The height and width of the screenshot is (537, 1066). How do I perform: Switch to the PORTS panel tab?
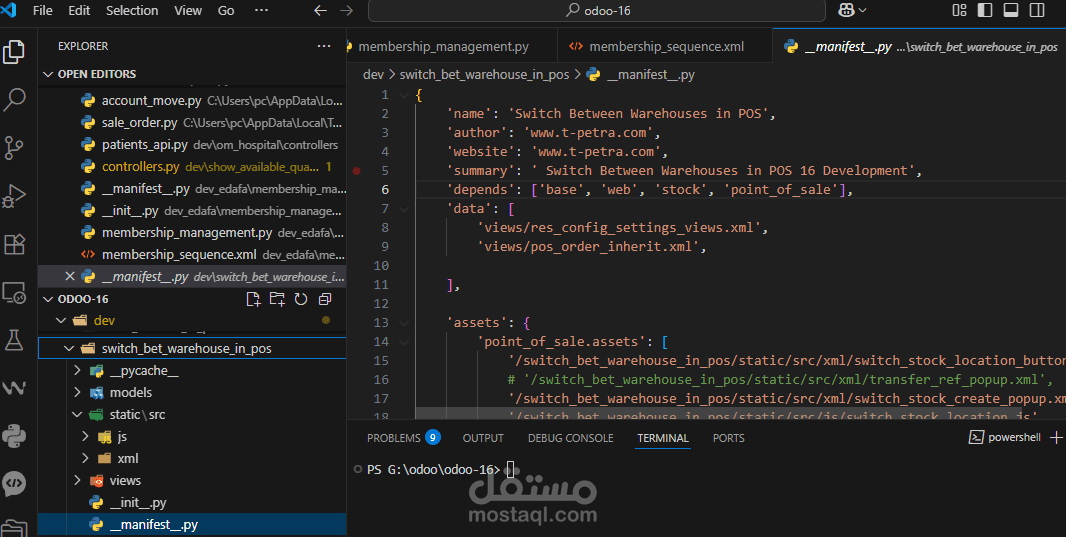point(728,438)
